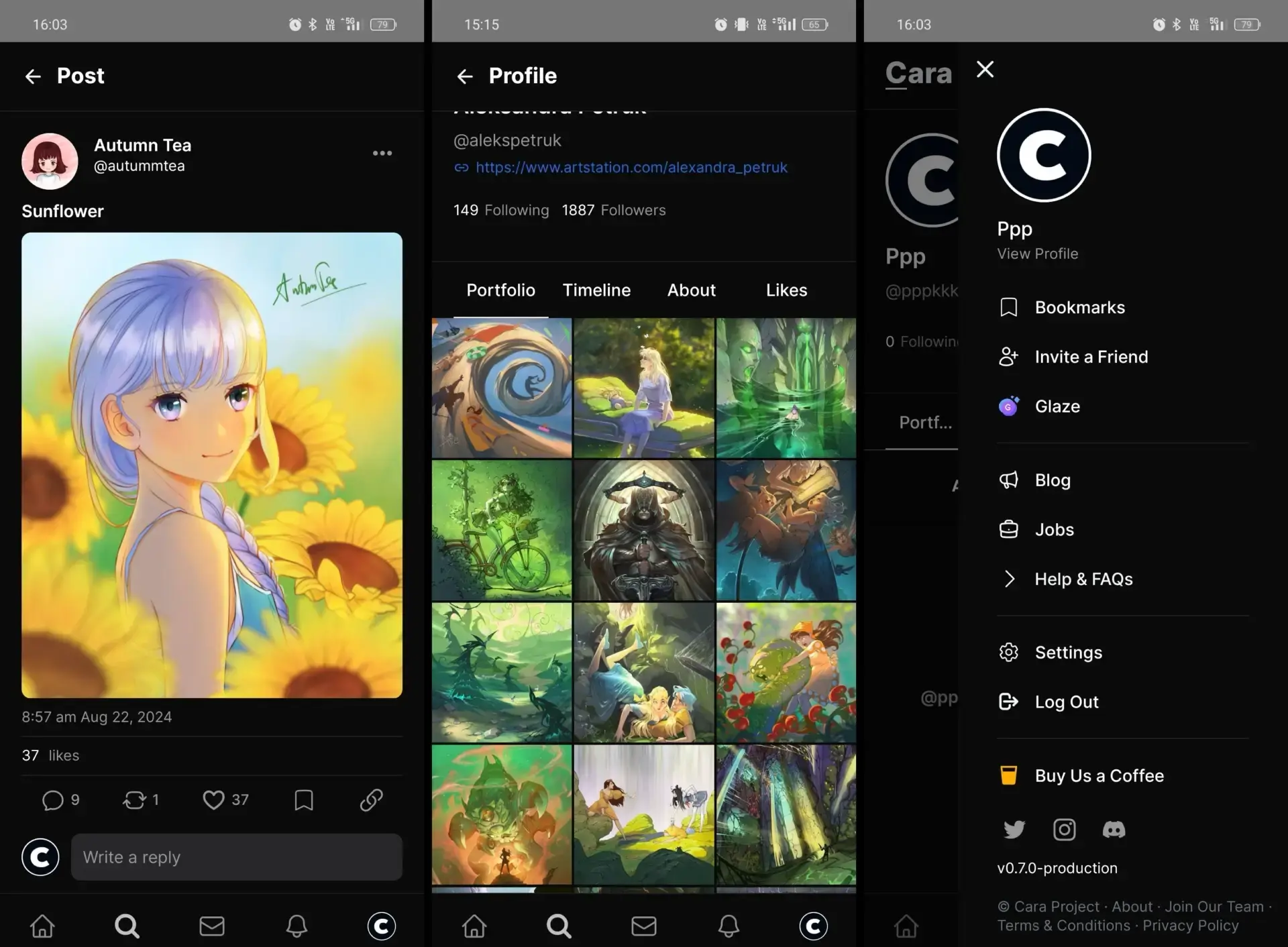The width and height of the screenshot is (1288, 947).
Task: Open Cara's Instagram icon link
Action: click(x=1064, y=830)
